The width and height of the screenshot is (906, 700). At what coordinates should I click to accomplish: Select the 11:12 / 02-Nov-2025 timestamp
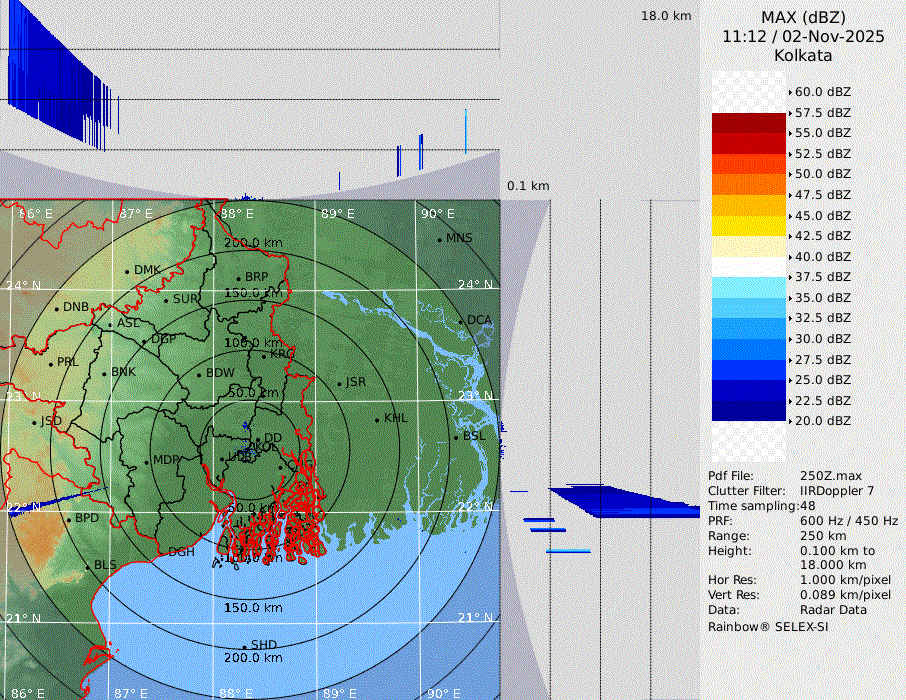pyautogui.click(x=803, y=36)
